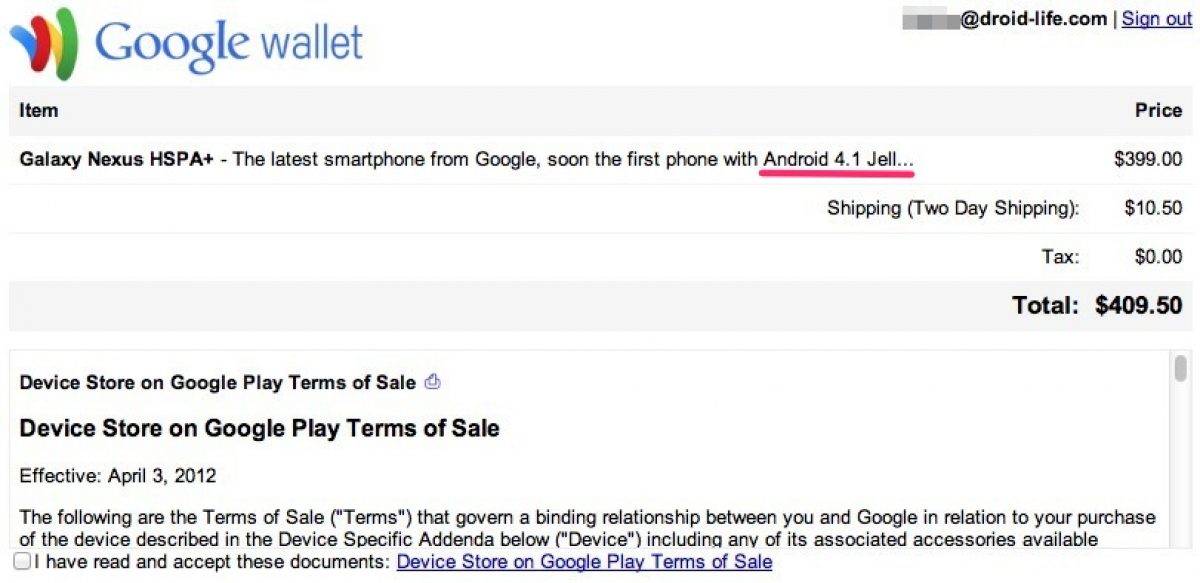Click the $399.00 item price

tap(1148, 159)
